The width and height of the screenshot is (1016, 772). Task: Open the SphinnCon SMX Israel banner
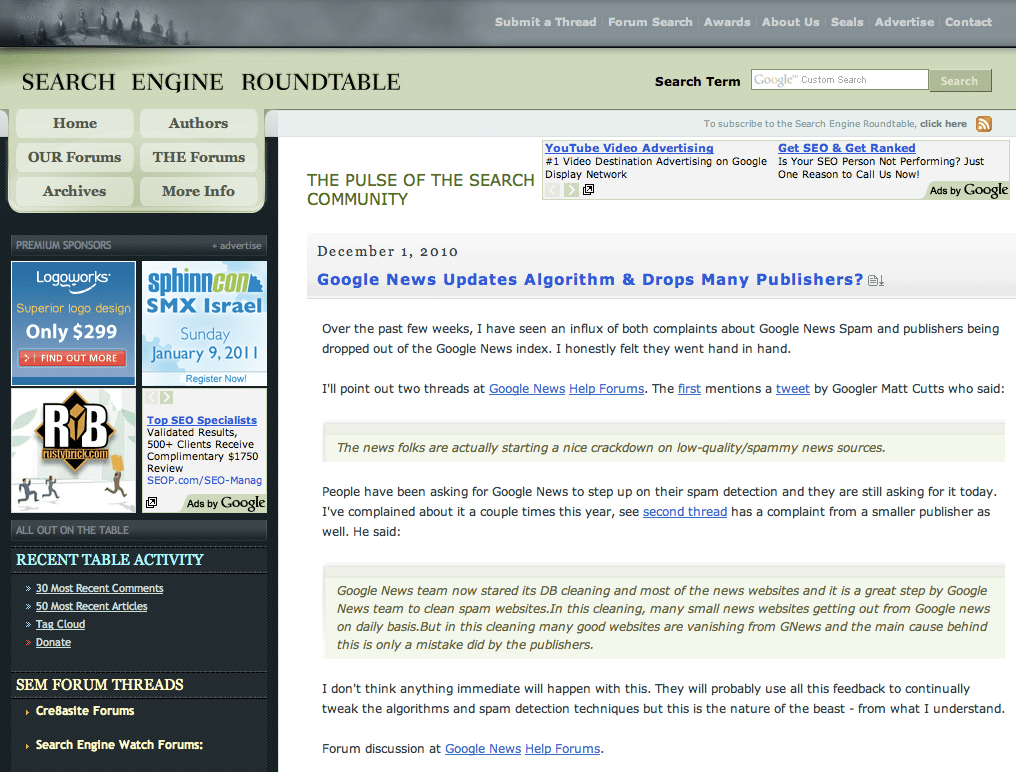click(204, 323)
